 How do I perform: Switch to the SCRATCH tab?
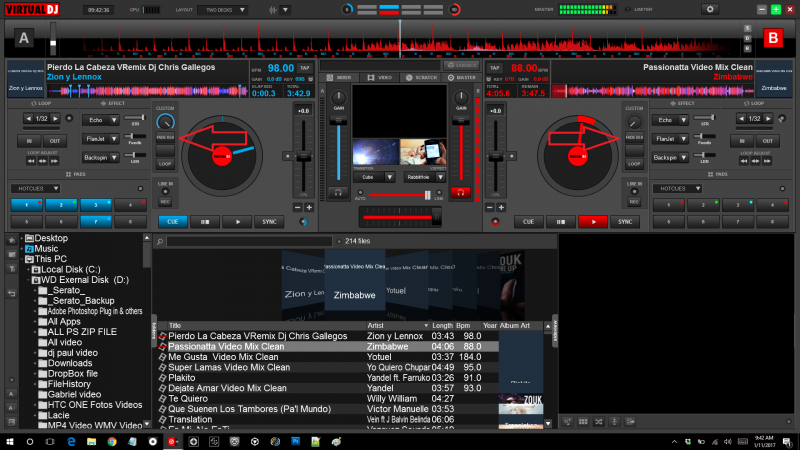(x=421, y=78)
